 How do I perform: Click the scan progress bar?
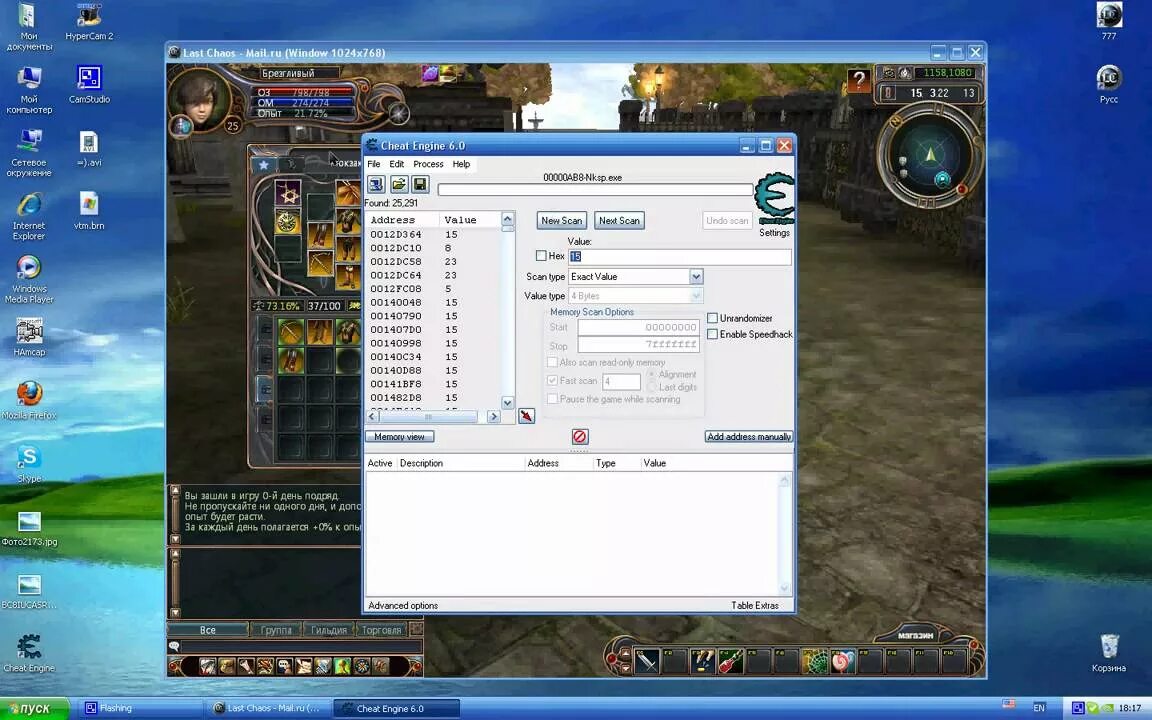pos(595,190)
